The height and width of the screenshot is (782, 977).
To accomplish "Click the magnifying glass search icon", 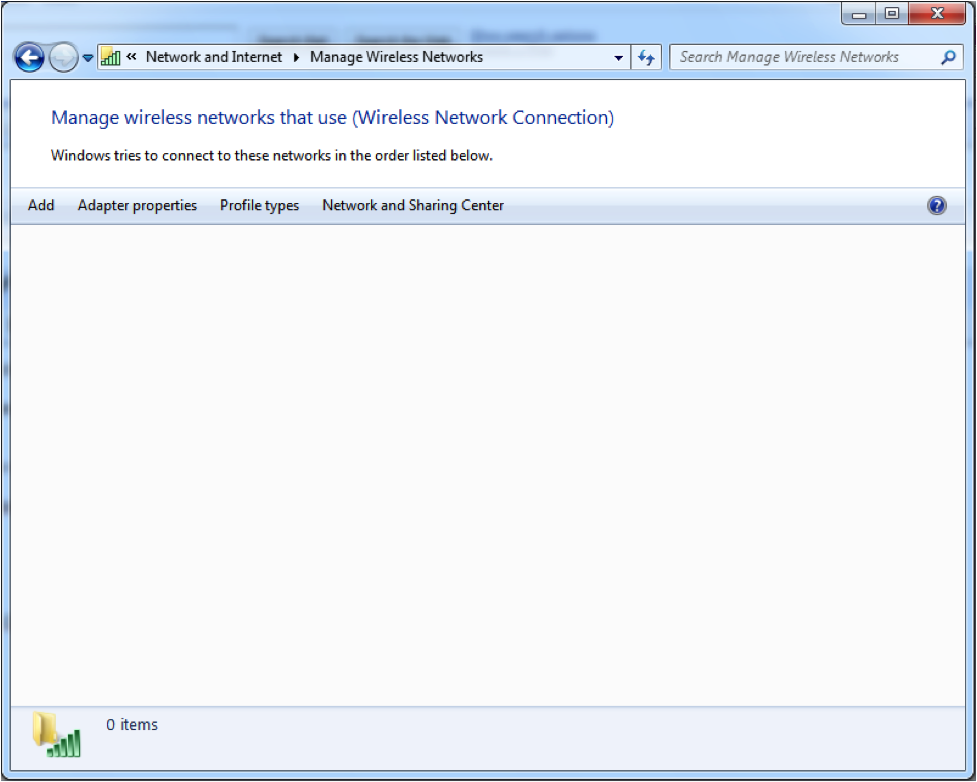I will pyautogui.click(x=948, y=57).
